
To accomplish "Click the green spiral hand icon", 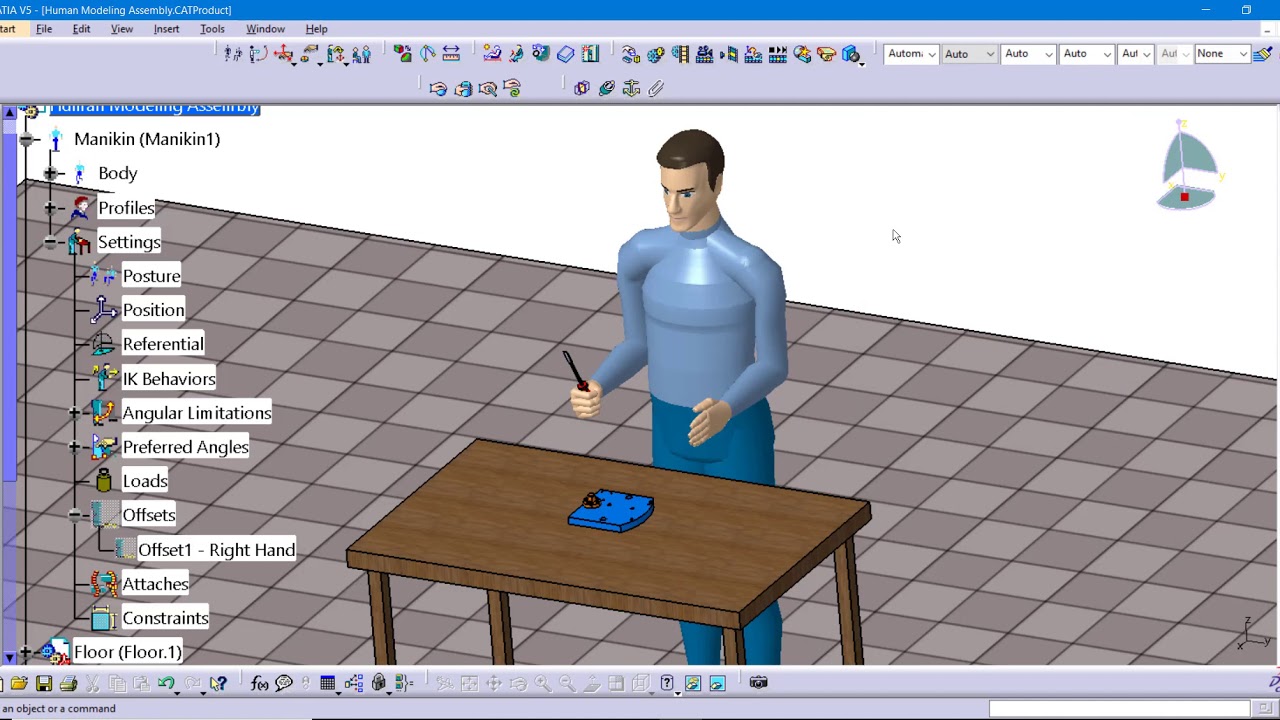I will [x=512, y=88].
